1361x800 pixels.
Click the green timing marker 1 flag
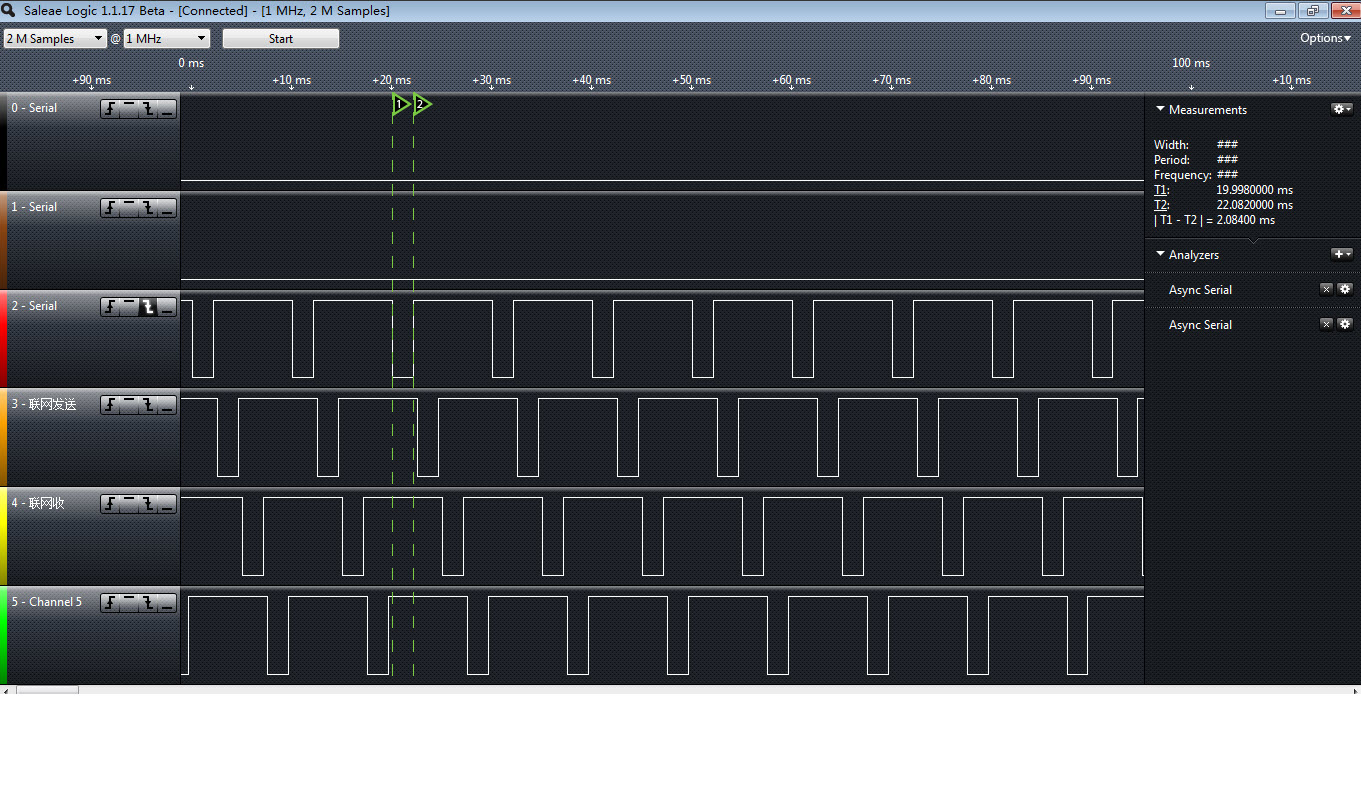click(400, 104)
